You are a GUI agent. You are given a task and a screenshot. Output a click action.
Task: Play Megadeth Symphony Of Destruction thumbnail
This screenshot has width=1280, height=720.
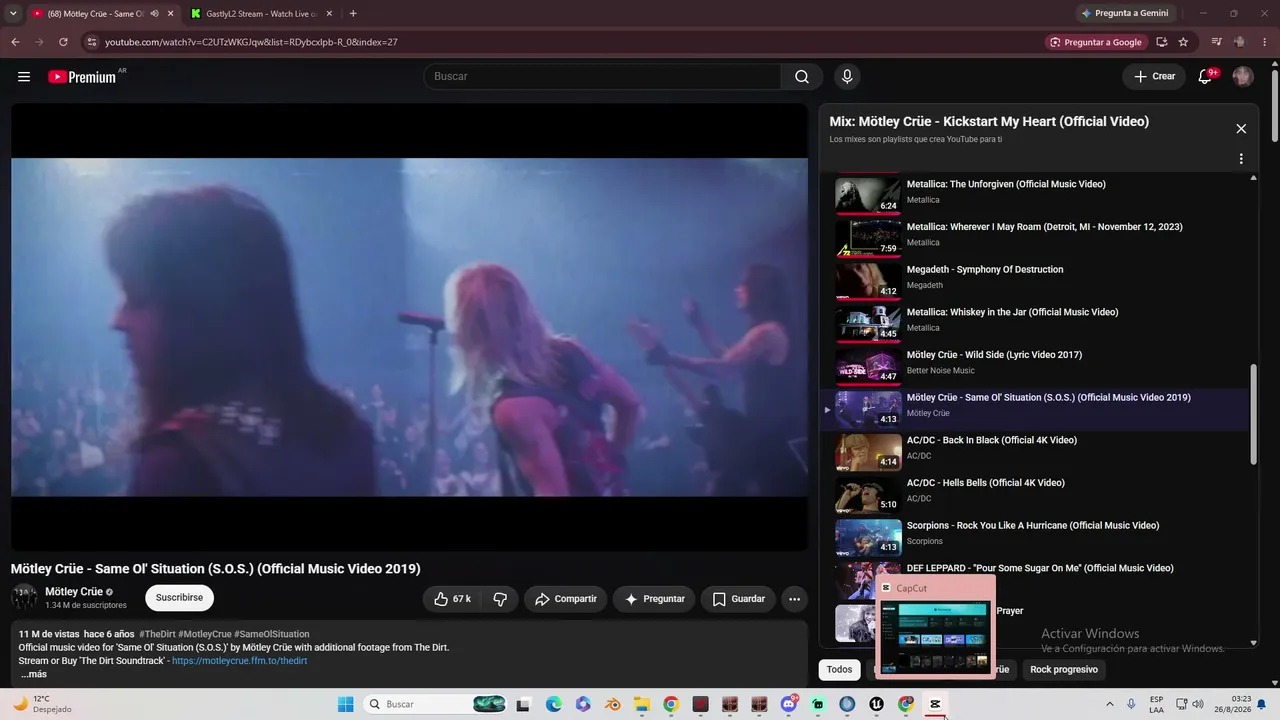pyautogui.click(x=868, y=281)
